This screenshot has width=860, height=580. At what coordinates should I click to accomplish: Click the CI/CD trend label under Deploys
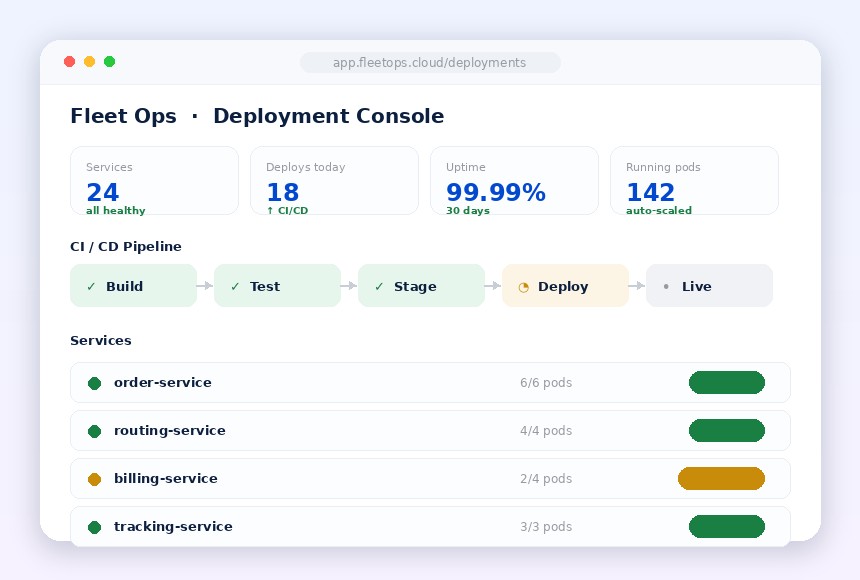tap(287, 211)
